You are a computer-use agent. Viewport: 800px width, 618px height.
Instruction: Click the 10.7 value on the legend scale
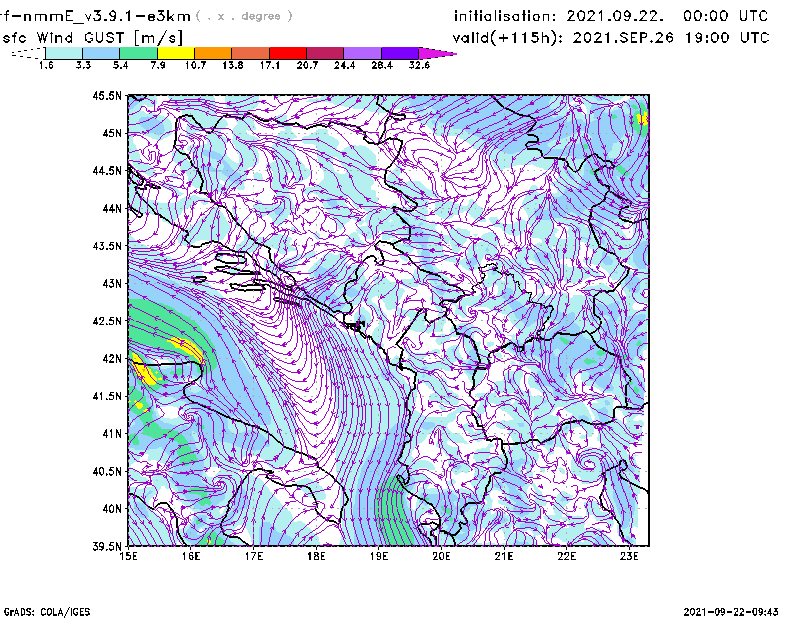point(196,65)
